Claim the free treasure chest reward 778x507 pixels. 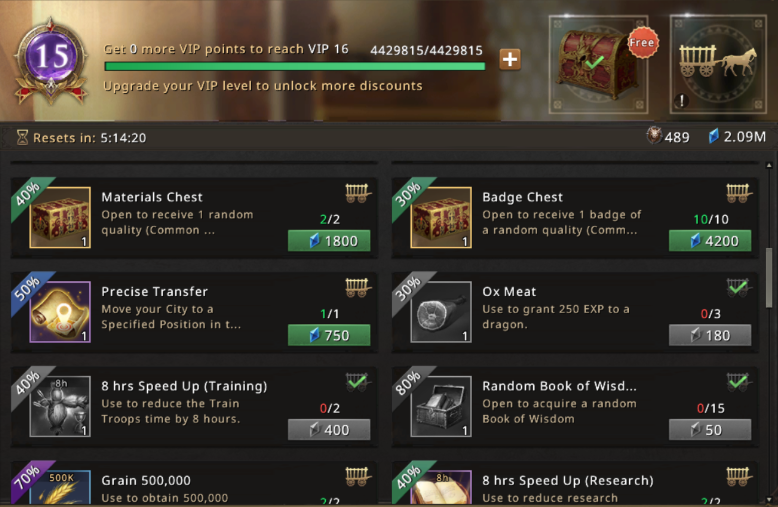(598, 64)
